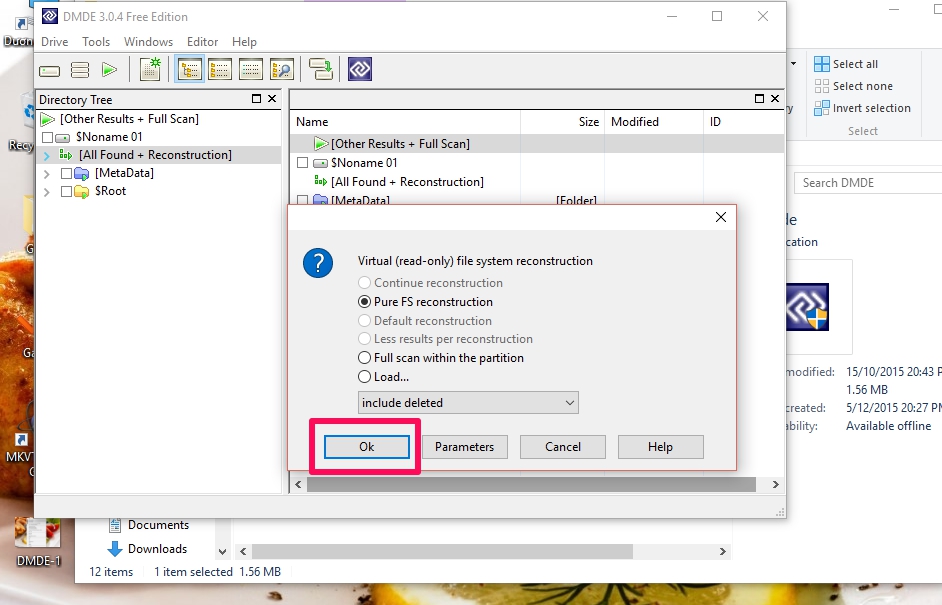Screen dimensions: 942x605
Task: Click the Search DMDE field in Explorer
Action: (868, 183)
